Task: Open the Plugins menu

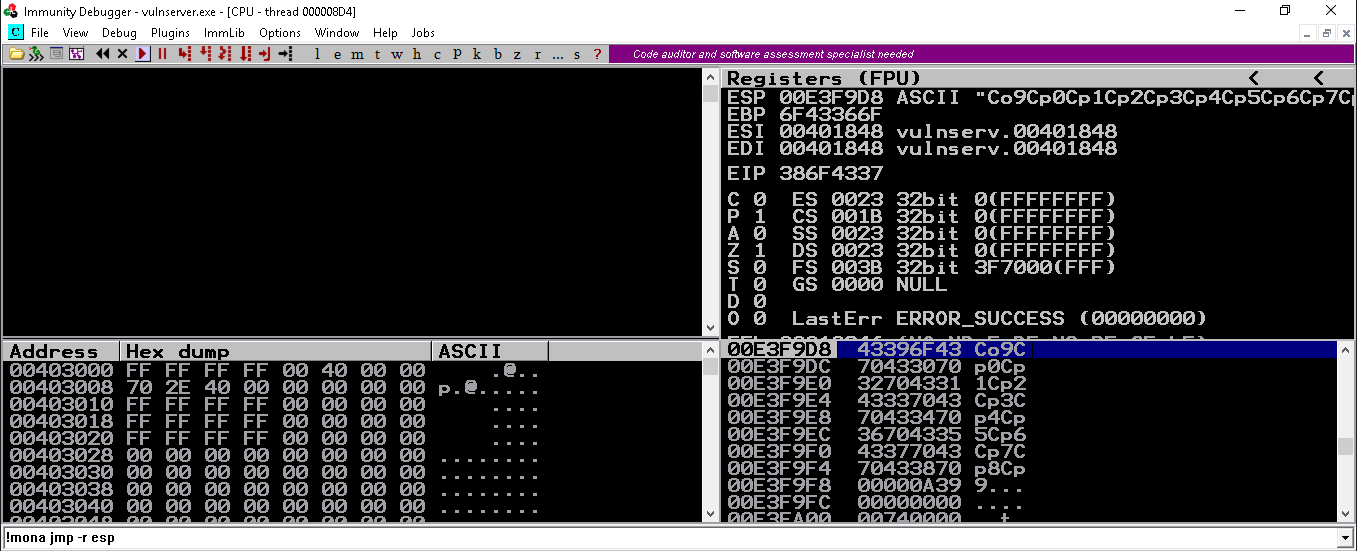Action: click(x=171, y=33)
